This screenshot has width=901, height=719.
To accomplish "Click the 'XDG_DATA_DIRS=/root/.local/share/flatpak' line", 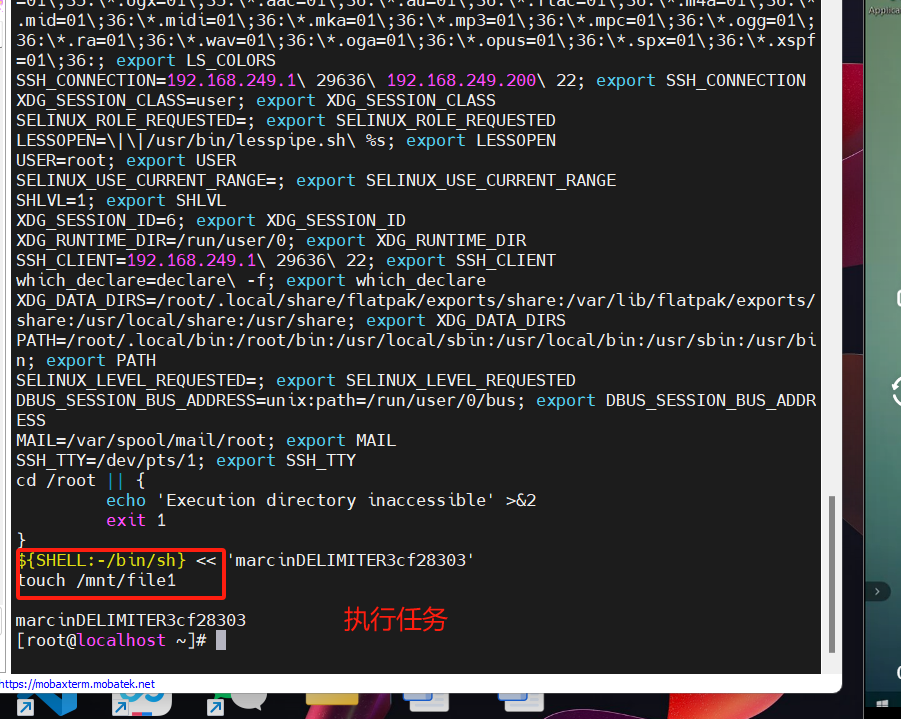I will point(415,301).
